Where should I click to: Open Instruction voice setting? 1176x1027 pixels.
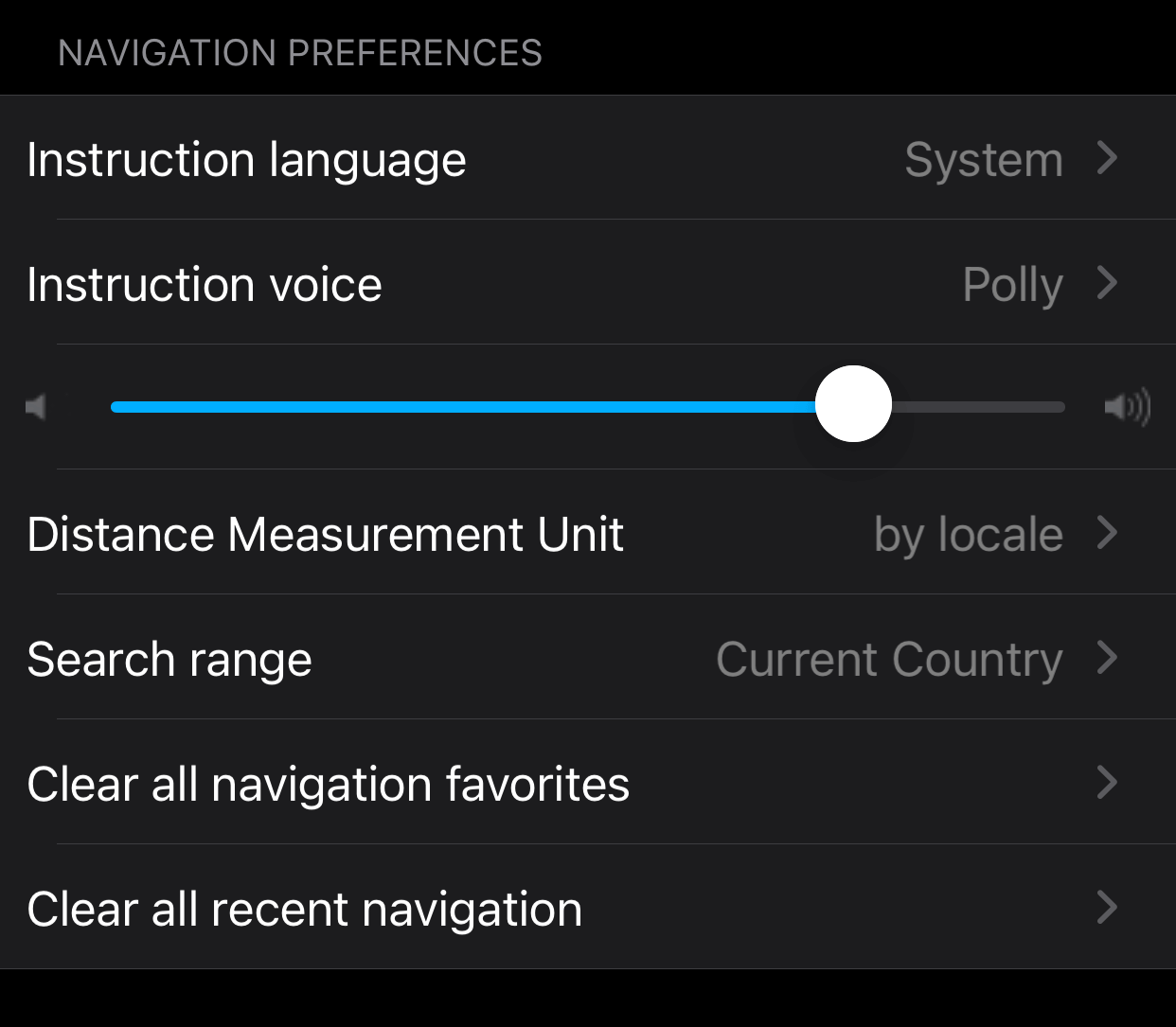(588, 282)
